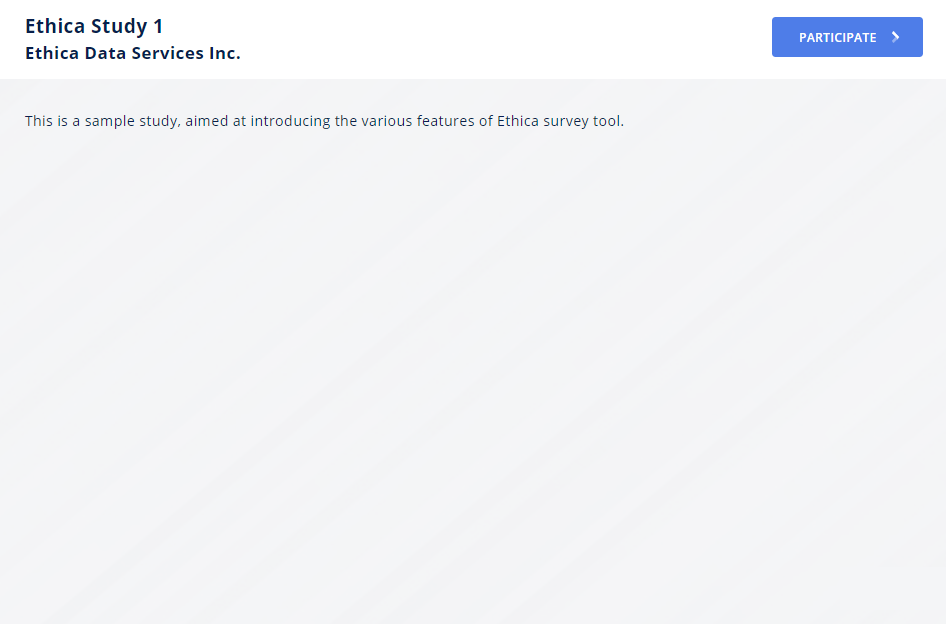Click the word PARTICIPATE on the blue button
Image resolution: width=946 pixels, height=624 pixels.
point(837,37)
